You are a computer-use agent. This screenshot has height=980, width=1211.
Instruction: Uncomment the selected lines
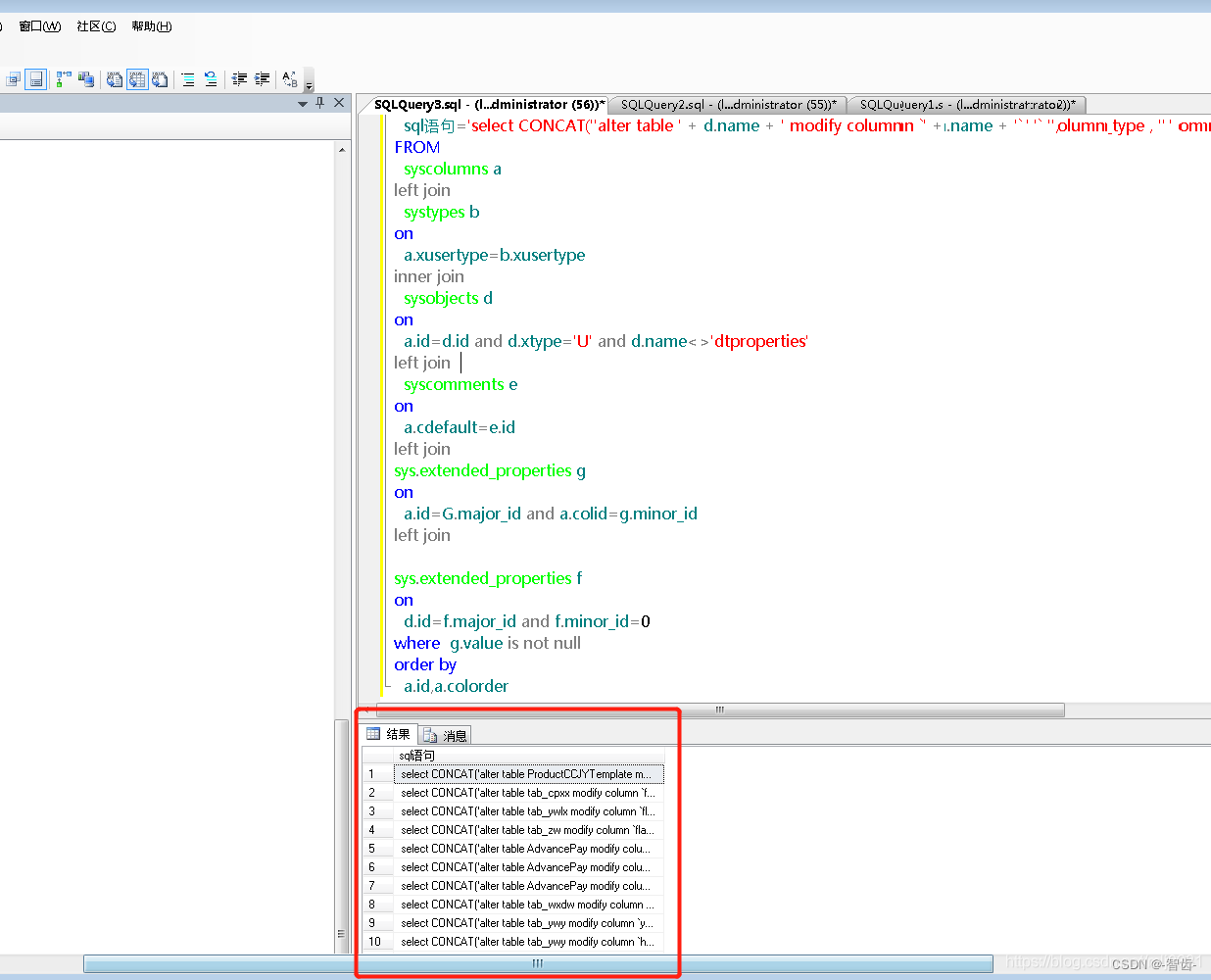tap(211, 79)
